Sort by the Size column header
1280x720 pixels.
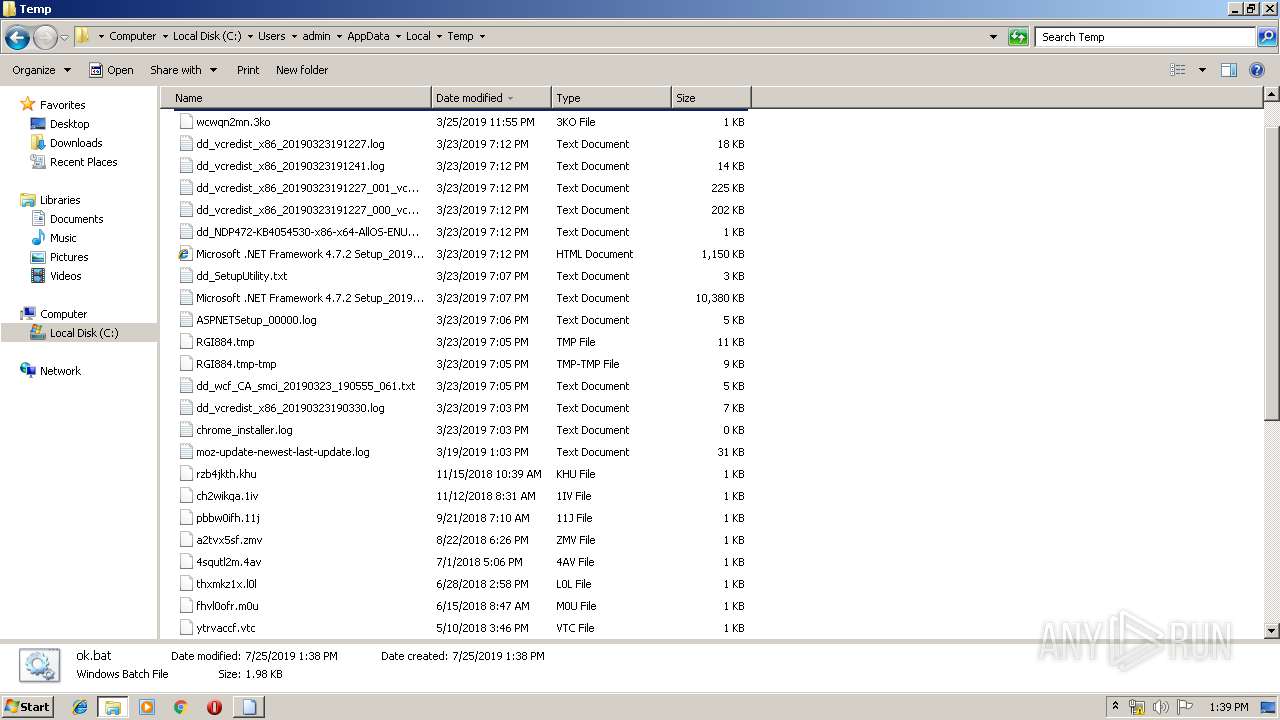711,98
